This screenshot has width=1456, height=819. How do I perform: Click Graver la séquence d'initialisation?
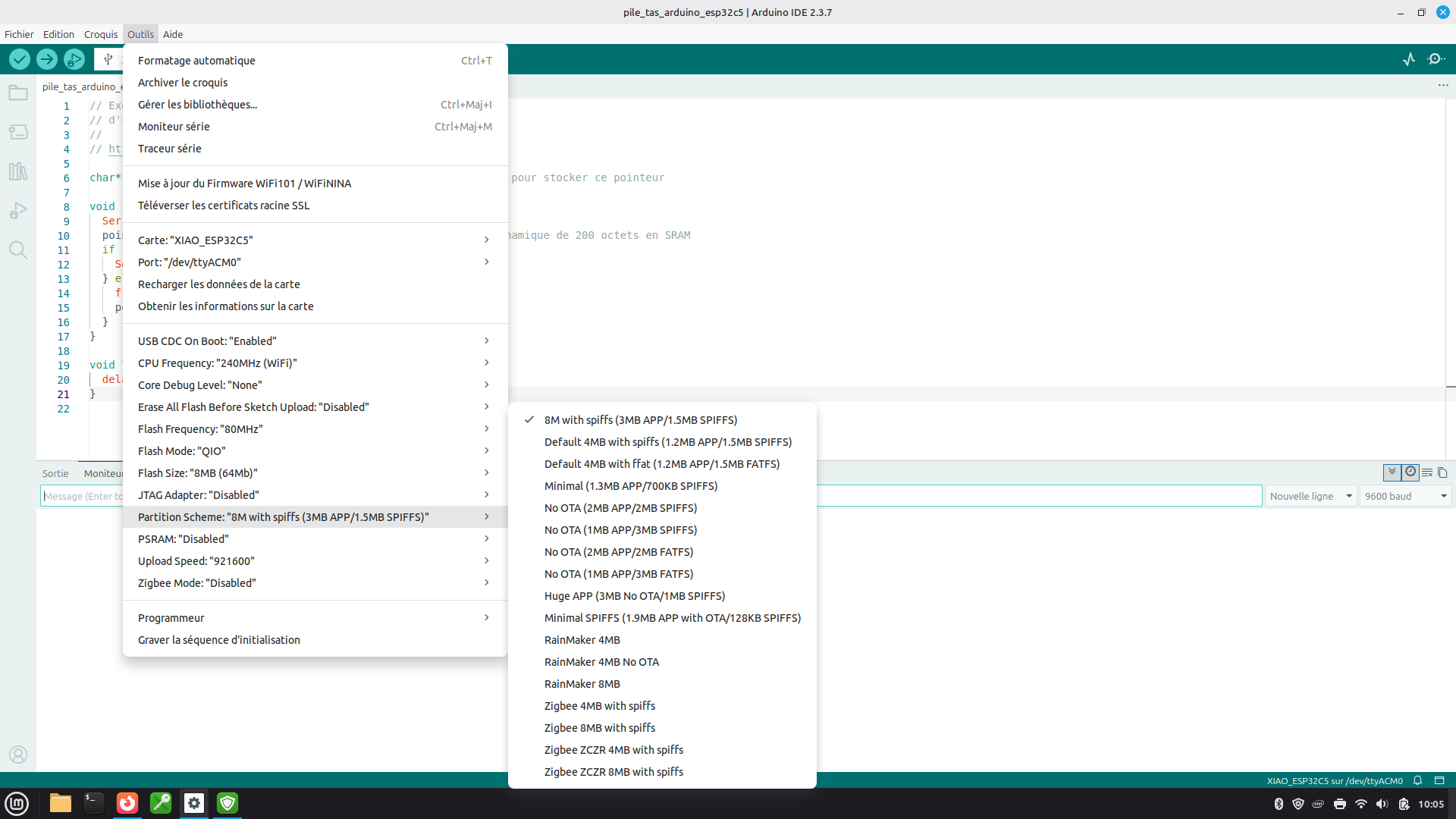coord(218,640)
